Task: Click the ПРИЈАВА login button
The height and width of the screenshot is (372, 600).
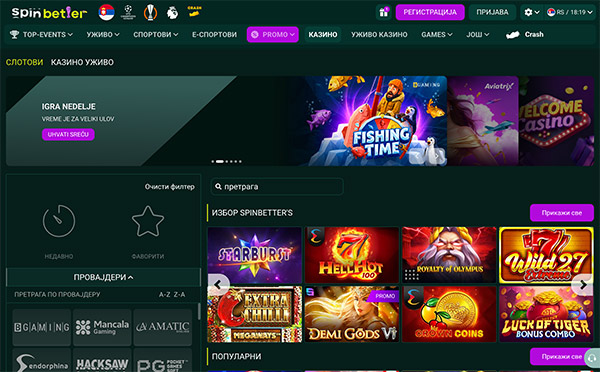Action: pos(492,12)
